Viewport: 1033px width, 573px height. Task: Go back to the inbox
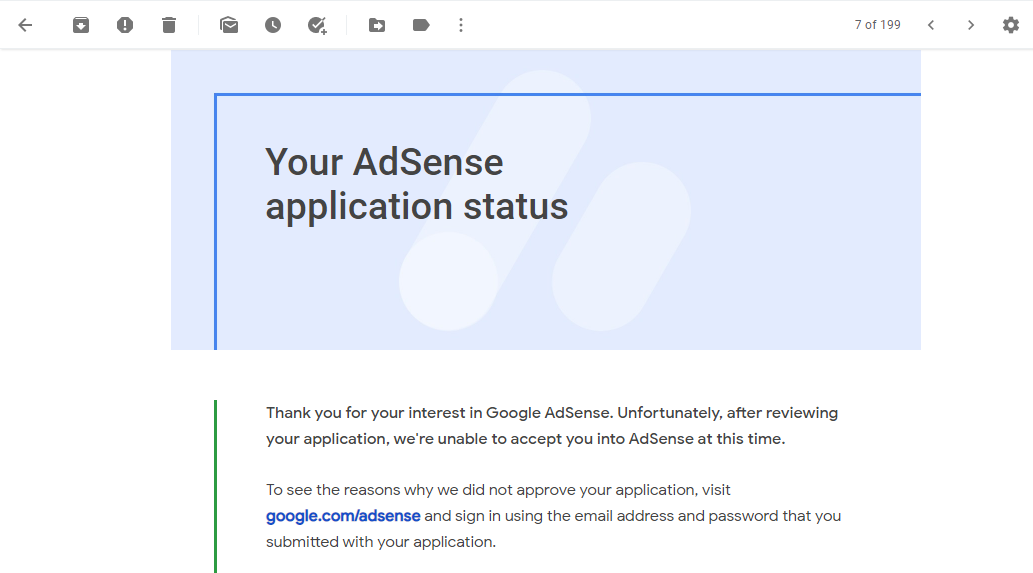(x=26, y=25)
